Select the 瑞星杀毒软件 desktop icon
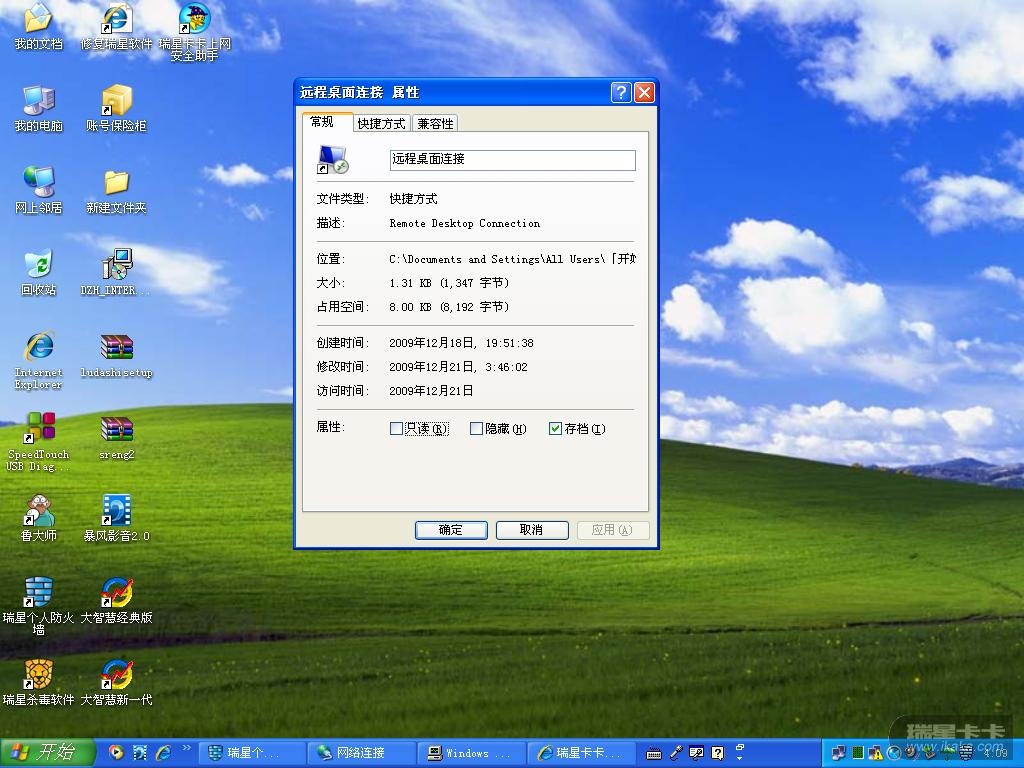The height and width of the screenshot is (768, 1024). tap(38, 675)
